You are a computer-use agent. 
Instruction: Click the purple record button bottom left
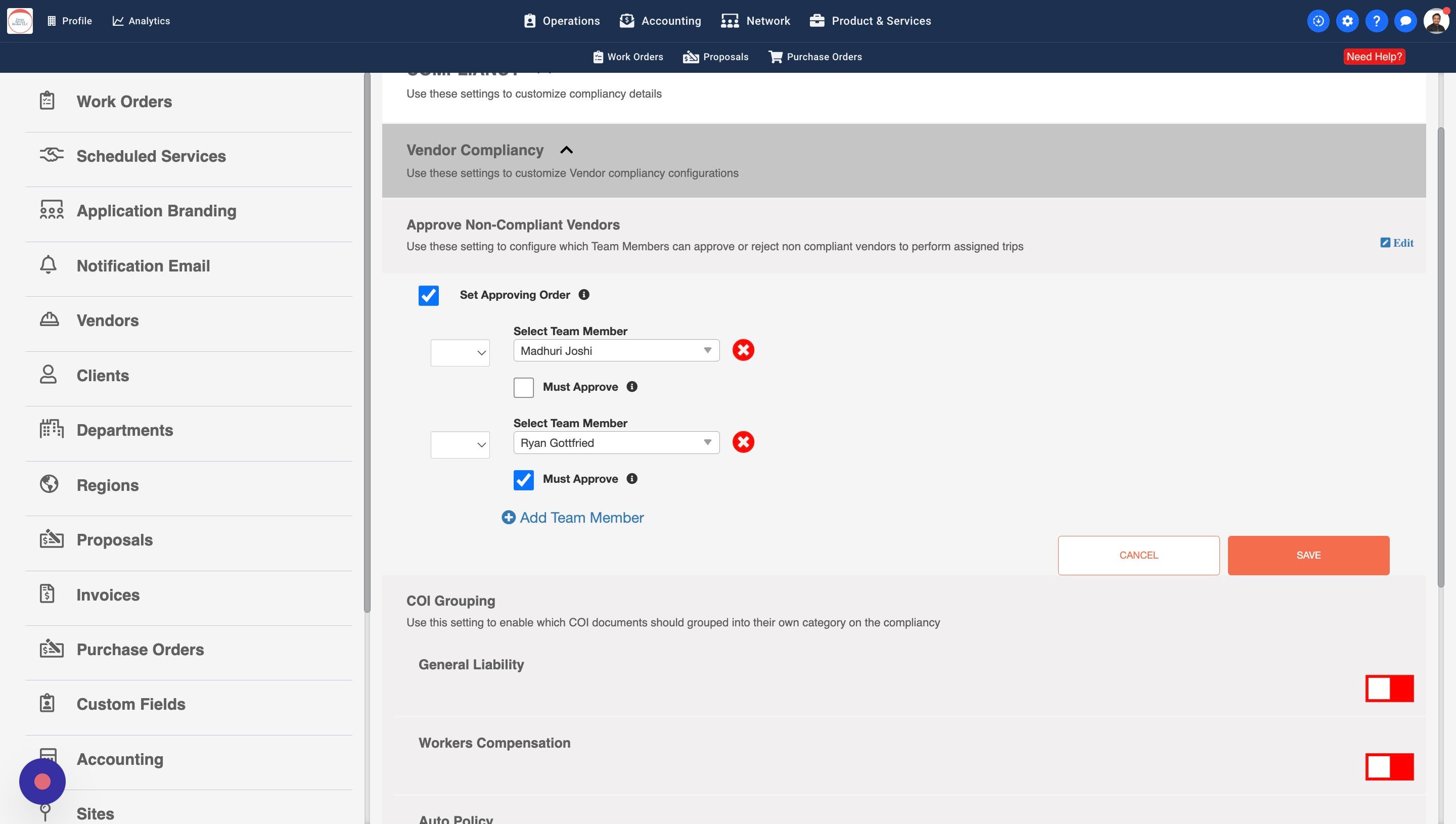[x=42, y=782]
